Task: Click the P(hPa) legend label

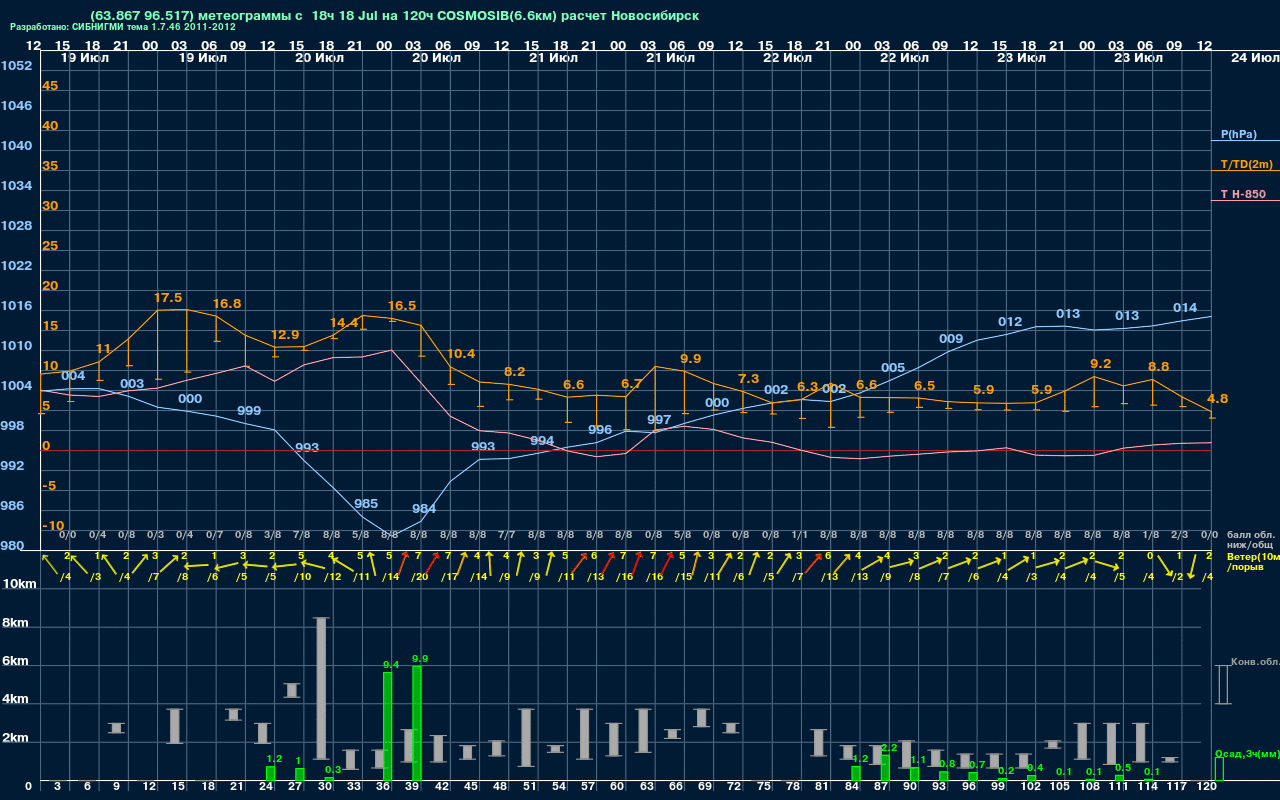Action: coord(1238,134)
